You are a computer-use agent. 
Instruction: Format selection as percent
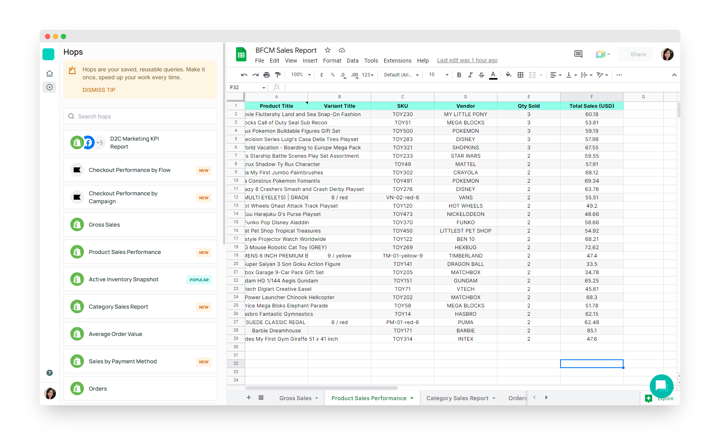(332, 75)
